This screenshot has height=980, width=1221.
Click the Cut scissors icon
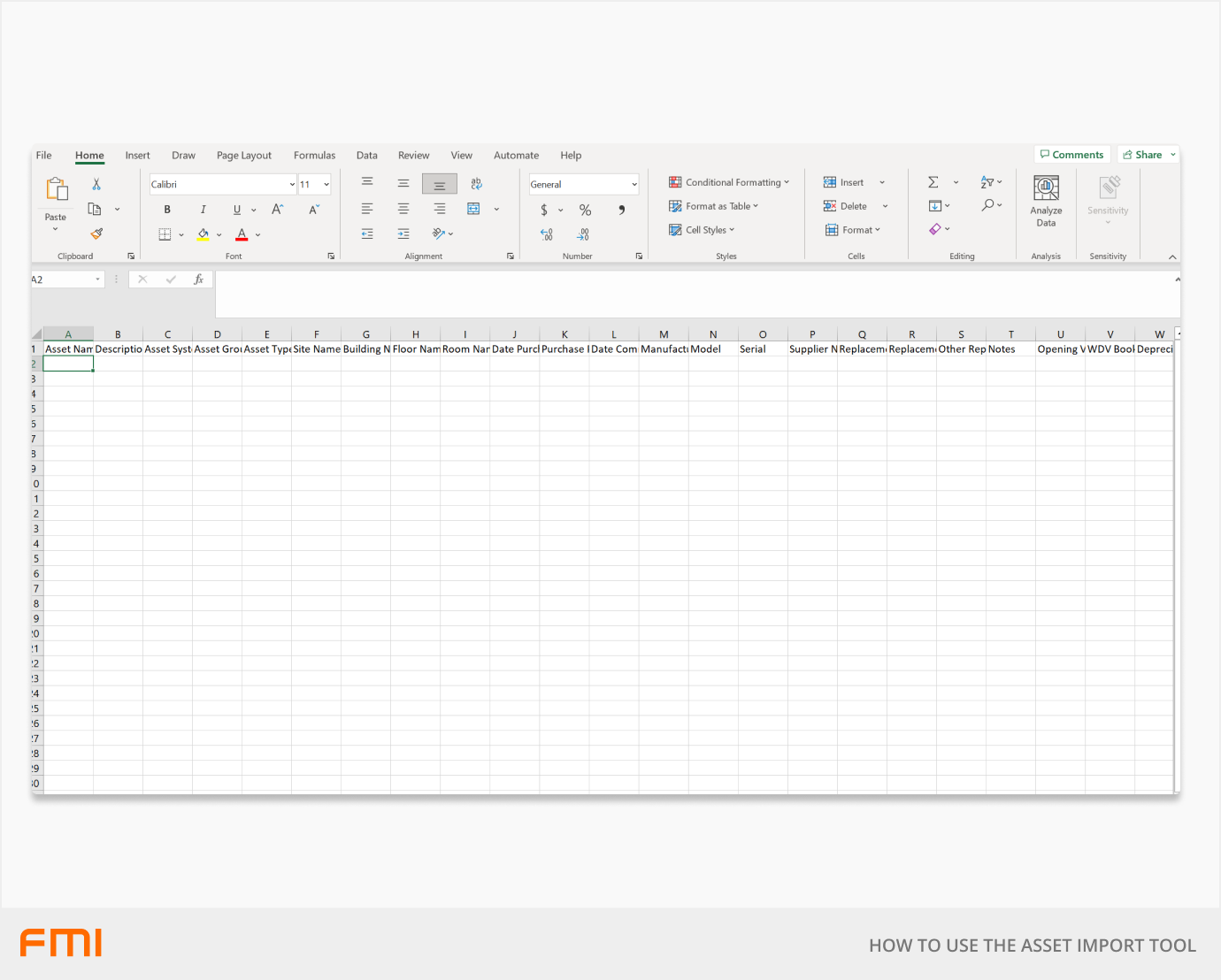(96, 184)
